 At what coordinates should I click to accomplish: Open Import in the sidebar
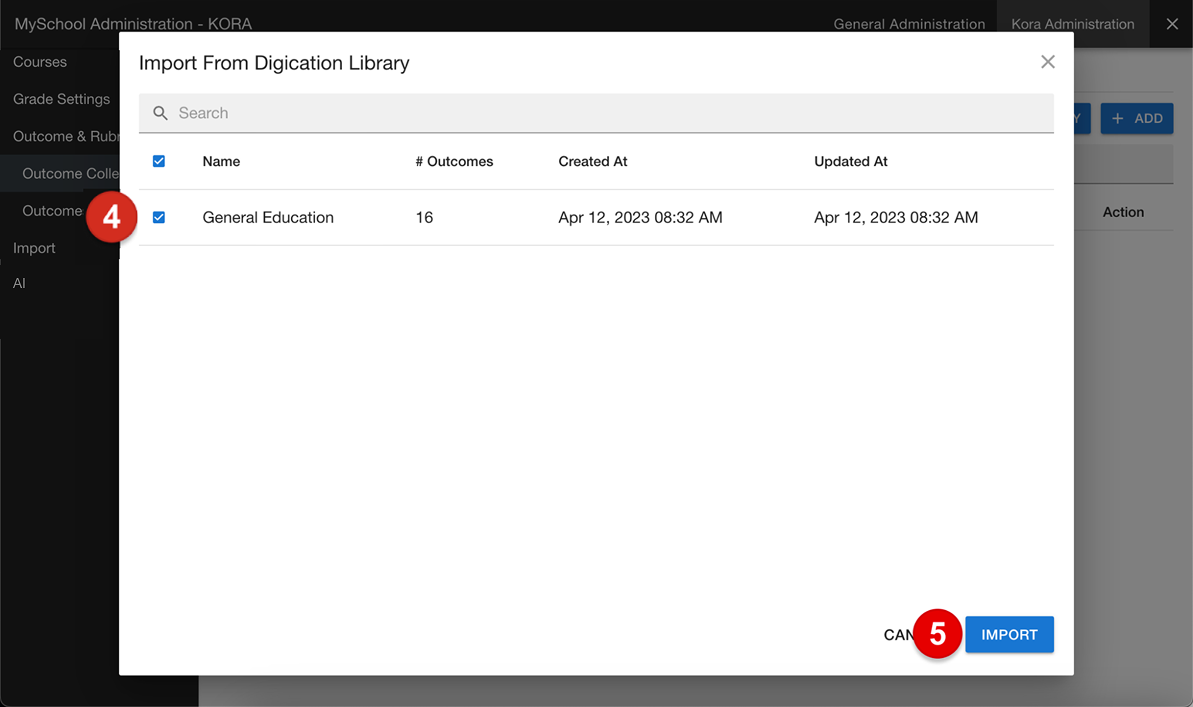click(x=34, y=248)
